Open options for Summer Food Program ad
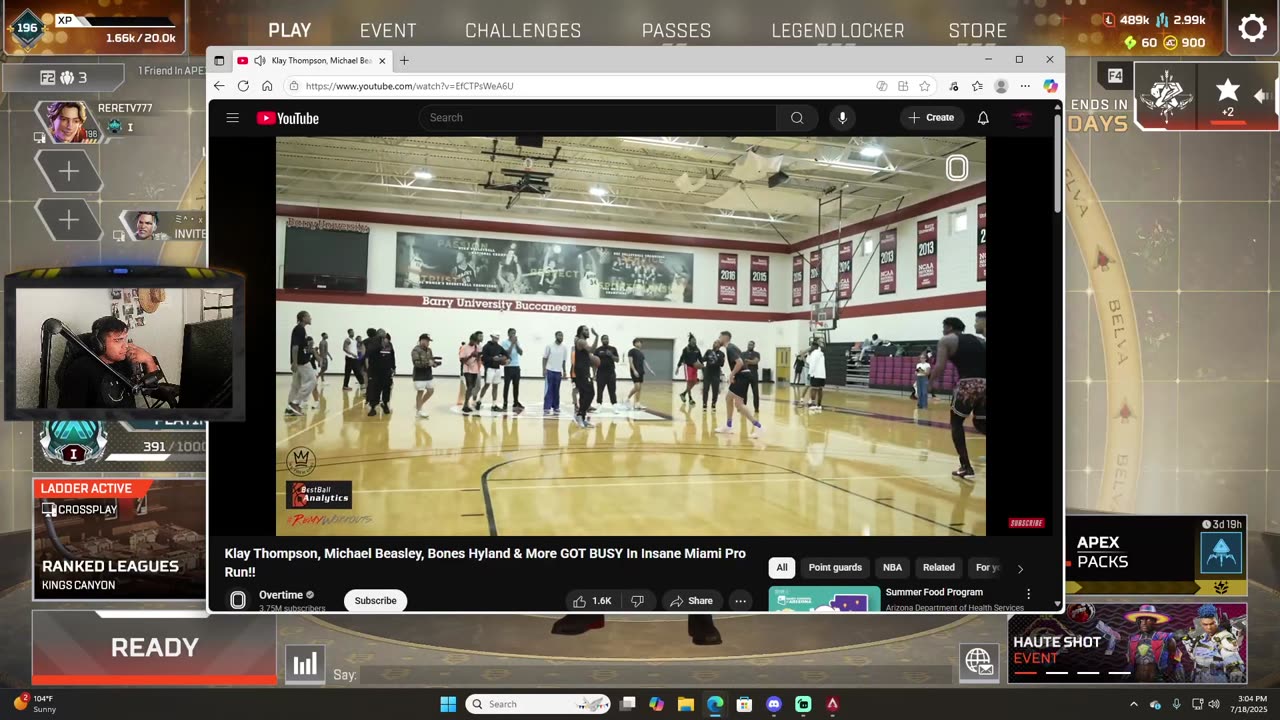The width and height of the screenshot is (1280, 720). tap(1028, 594)
